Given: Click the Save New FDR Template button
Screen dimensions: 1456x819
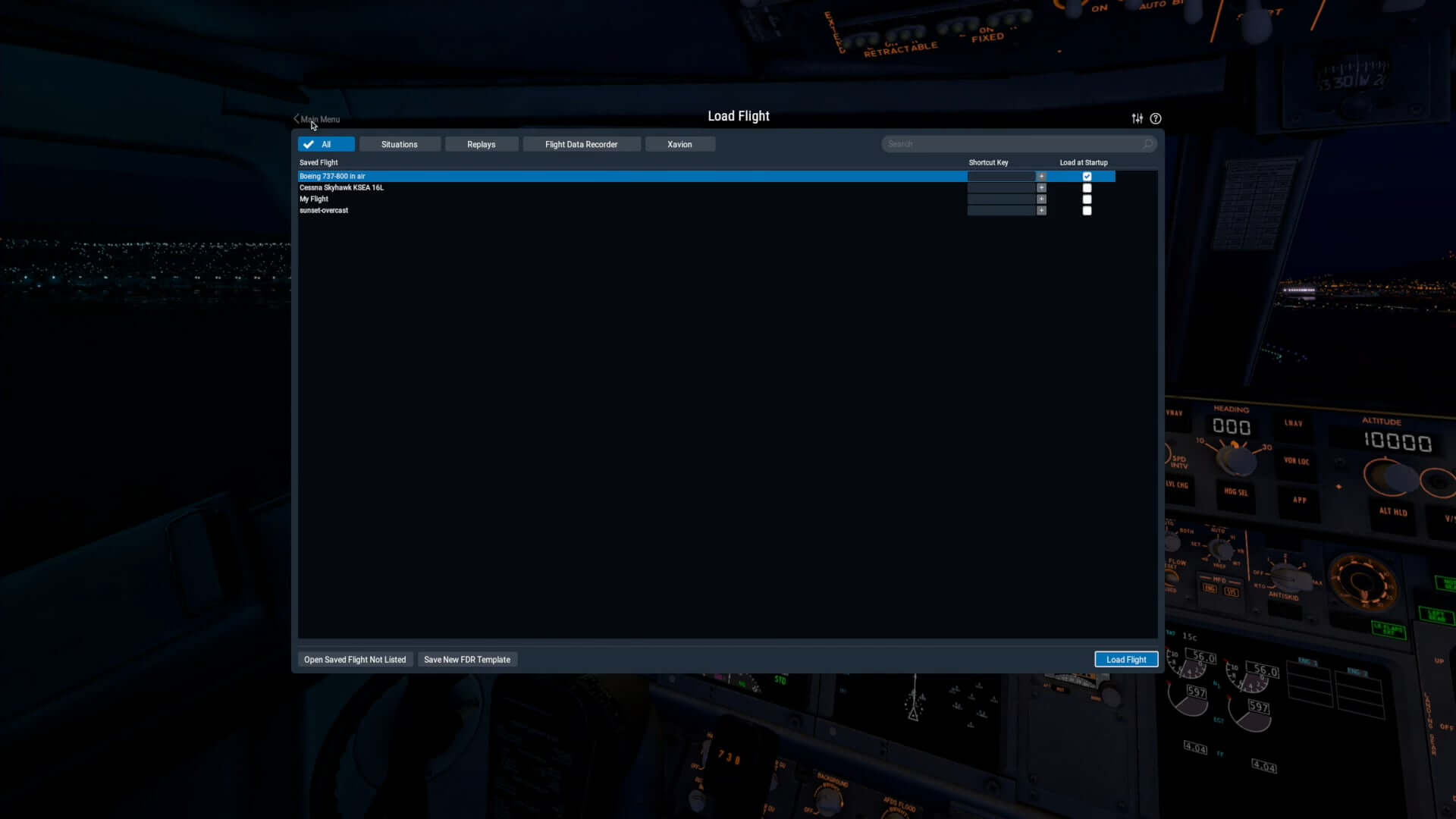Looking at the screenshot, I should [x=467, y=659].
